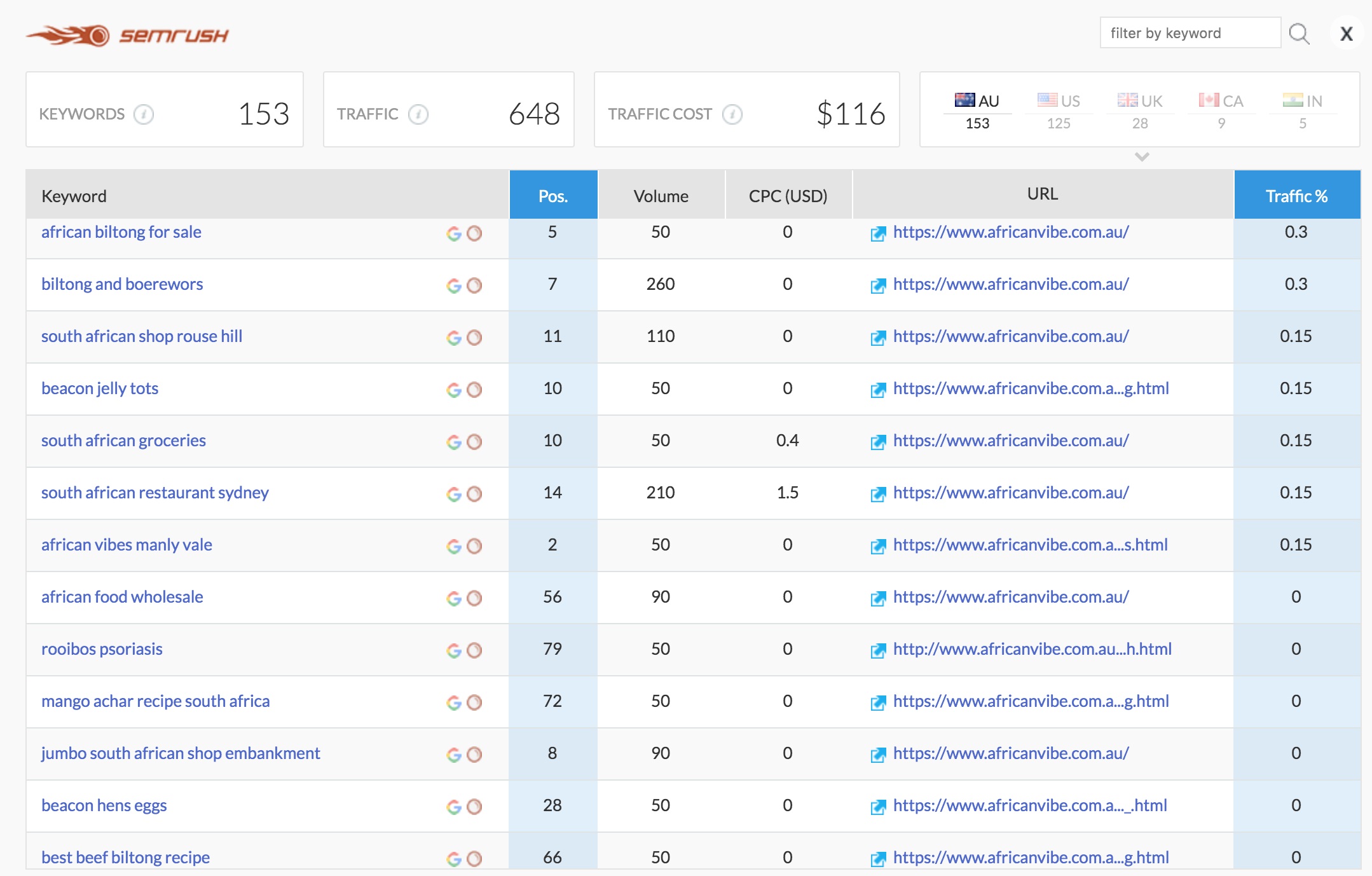Viewport: 1372px width, 876px height.
Task: Select the AU country tab
Action: pyautogui.click(x=977, y=111)
